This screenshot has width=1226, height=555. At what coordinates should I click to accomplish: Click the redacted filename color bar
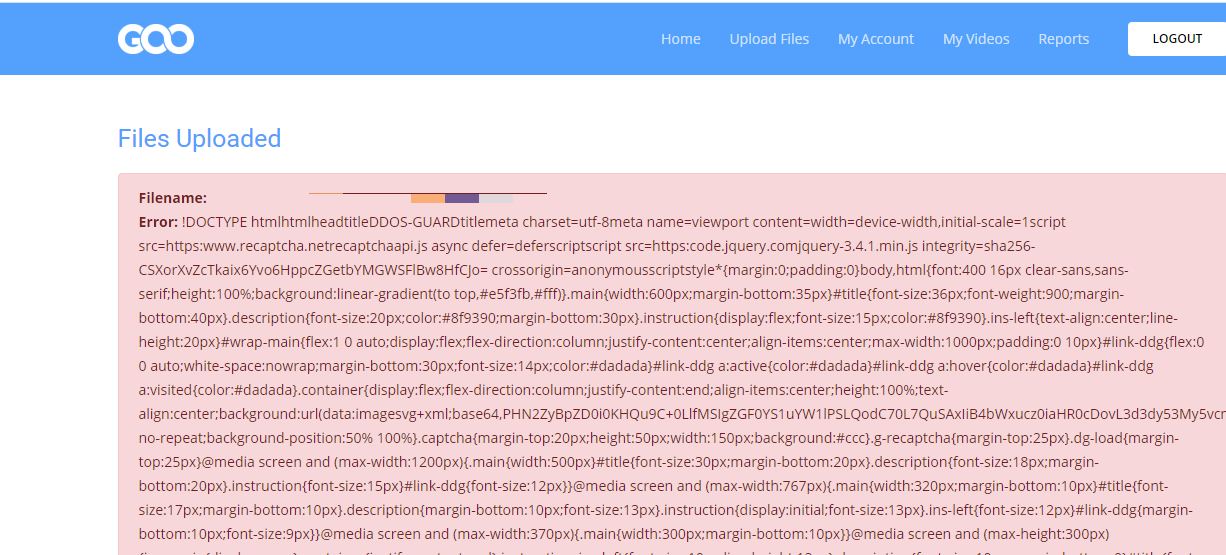428,197
